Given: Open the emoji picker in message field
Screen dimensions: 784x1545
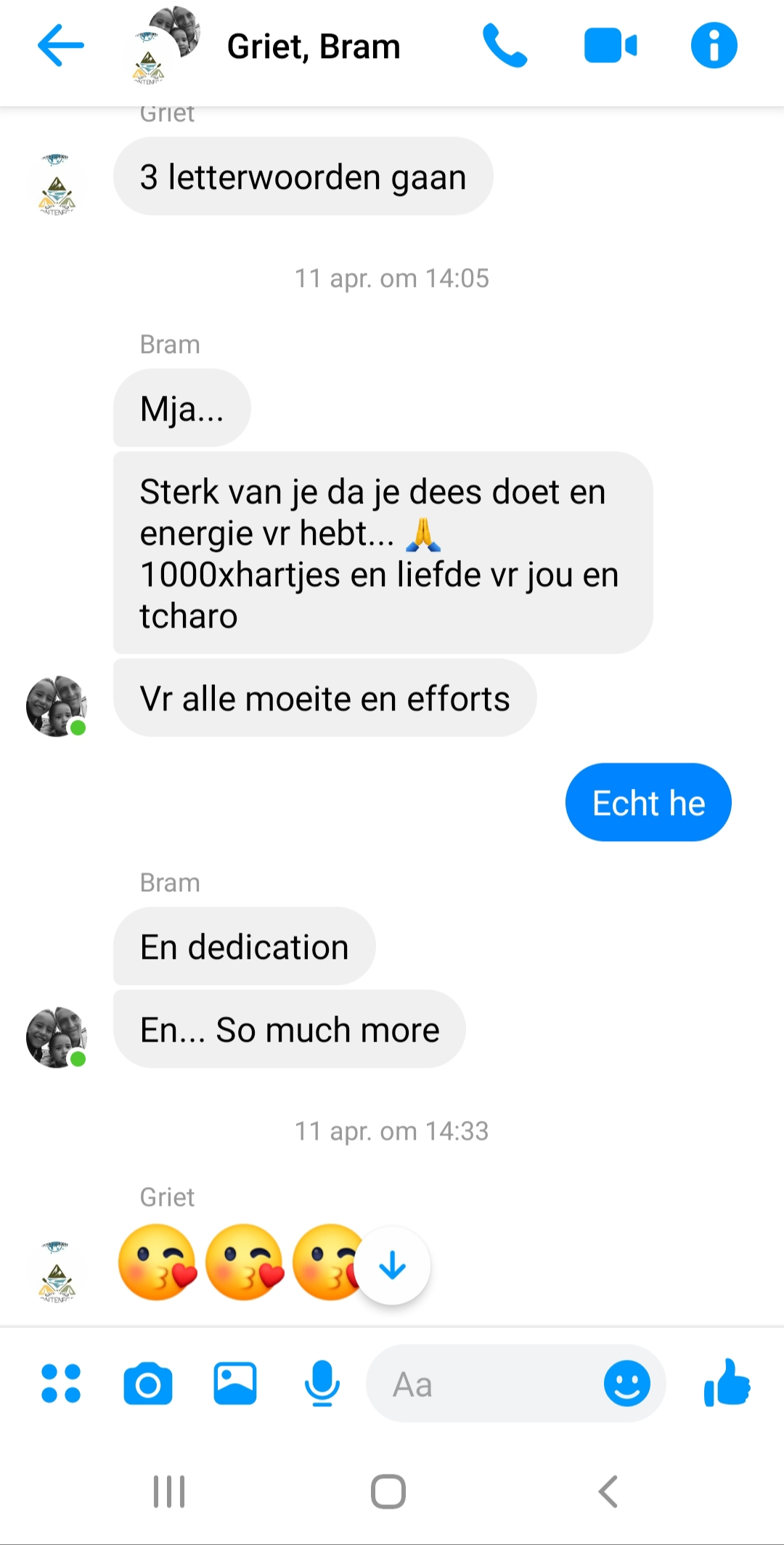Looking at the screenshot, I should coord(626,1383).
